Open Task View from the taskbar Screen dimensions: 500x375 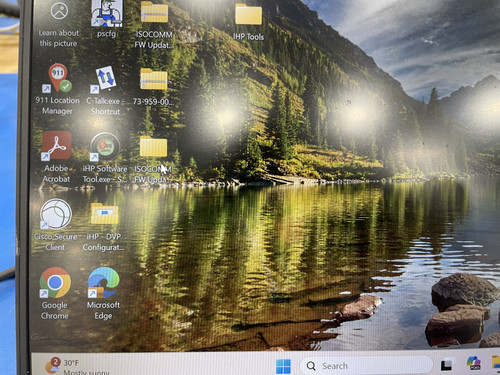point(447,365)
